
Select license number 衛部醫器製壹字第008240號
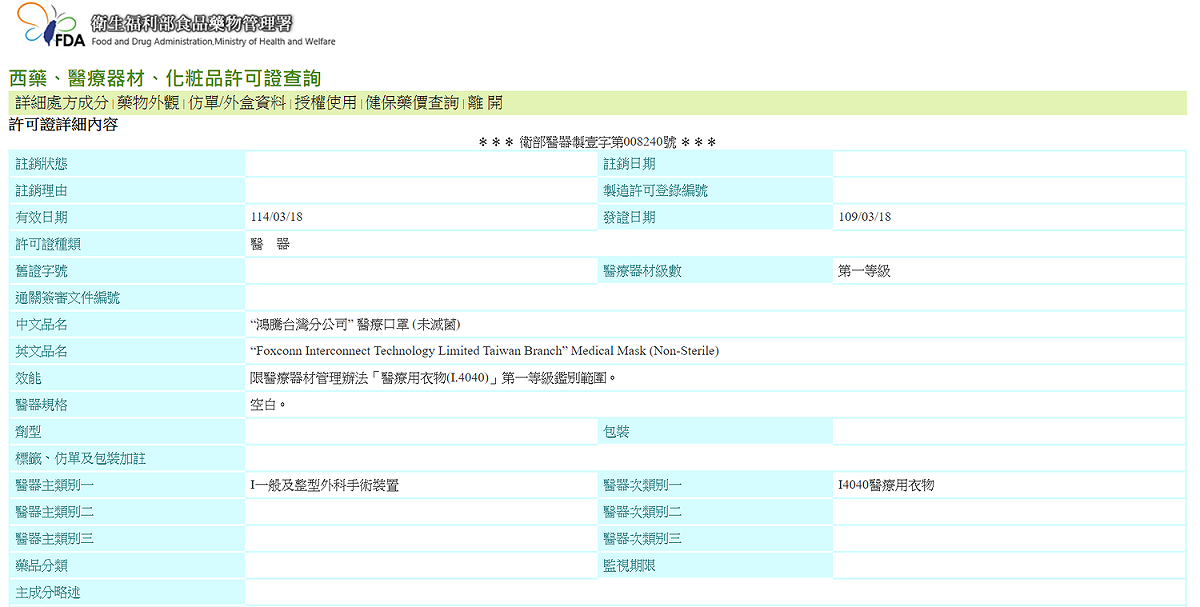coord(597,143)
